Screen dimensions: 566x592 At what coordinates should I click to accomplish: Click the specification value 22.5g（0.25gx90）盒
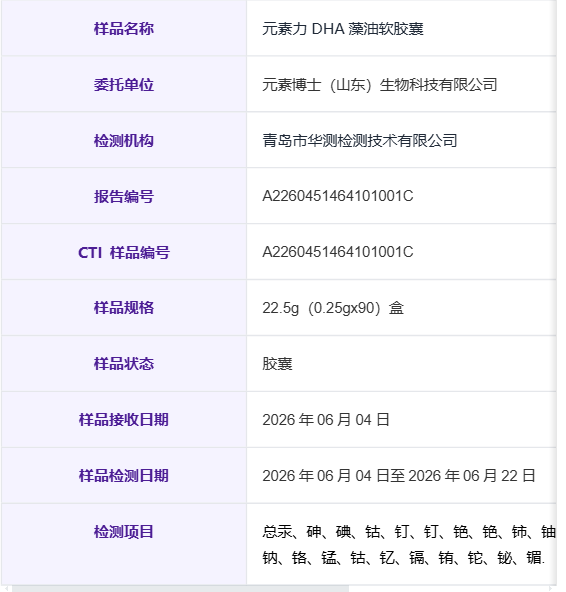[333, 308]
